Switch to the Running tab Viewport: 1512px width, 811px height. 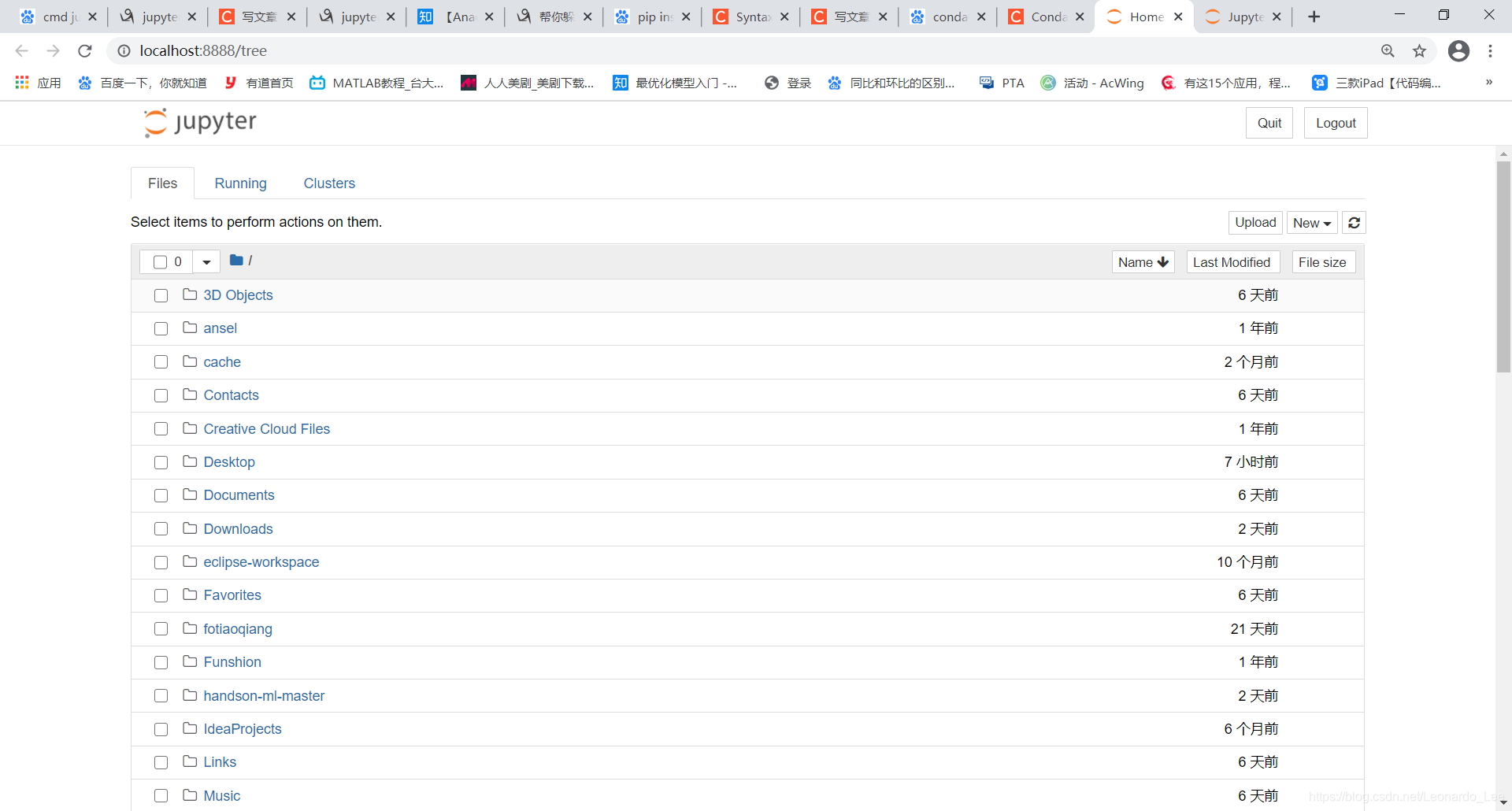tap(240, 183)
